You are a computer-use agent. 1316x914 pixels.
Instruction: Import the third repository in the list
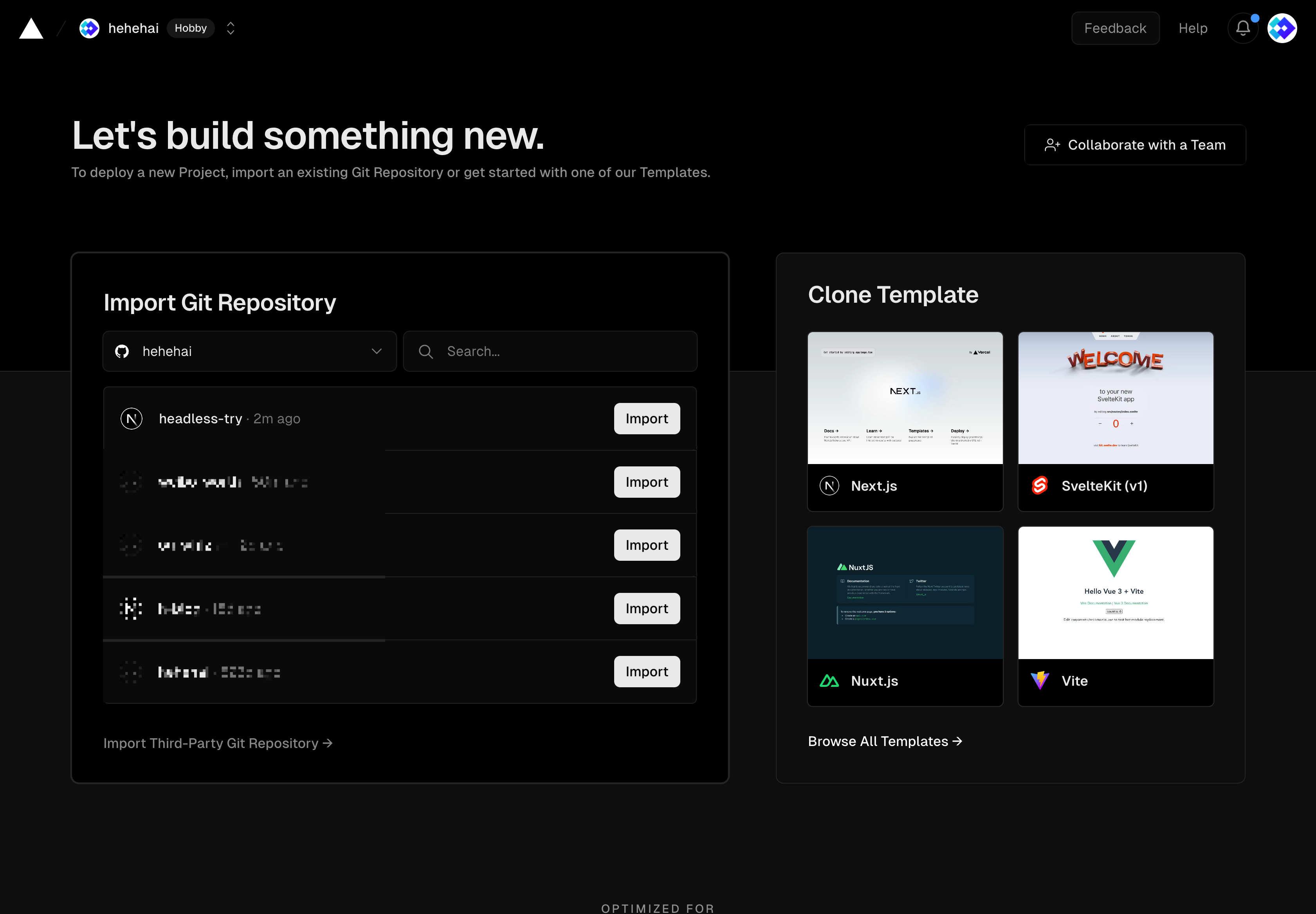[x=647, y=545]
